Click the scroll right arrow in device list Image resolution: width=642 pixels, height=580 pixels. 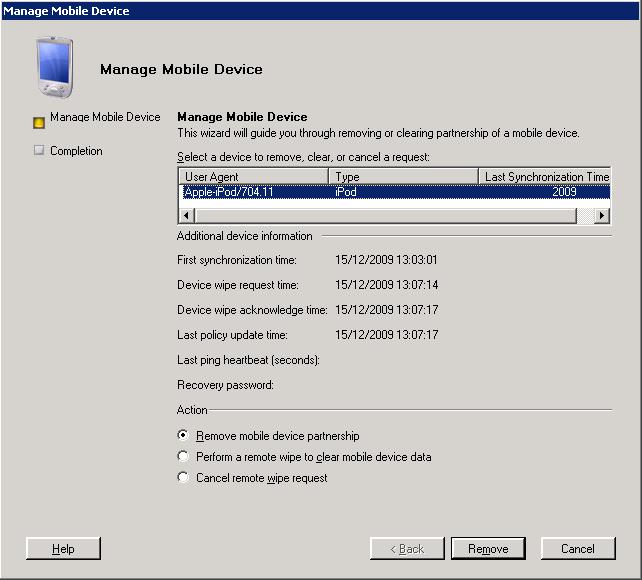coord(602,216)
